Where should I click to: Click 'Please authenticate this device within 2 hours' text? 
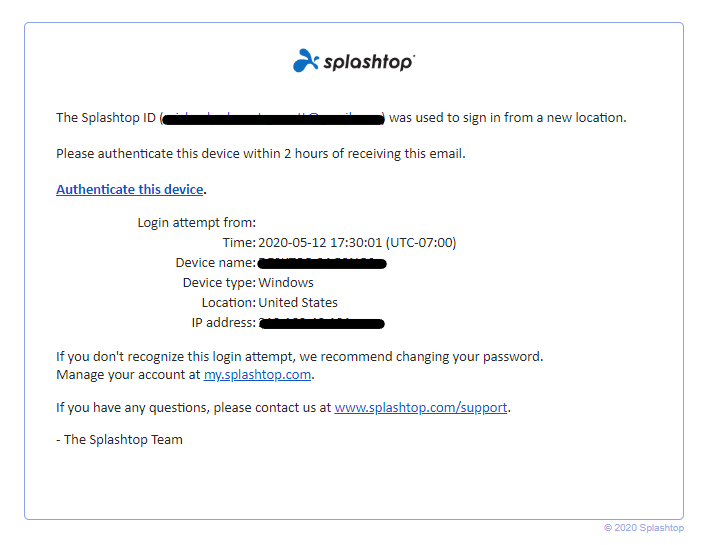tap(261, 154)
